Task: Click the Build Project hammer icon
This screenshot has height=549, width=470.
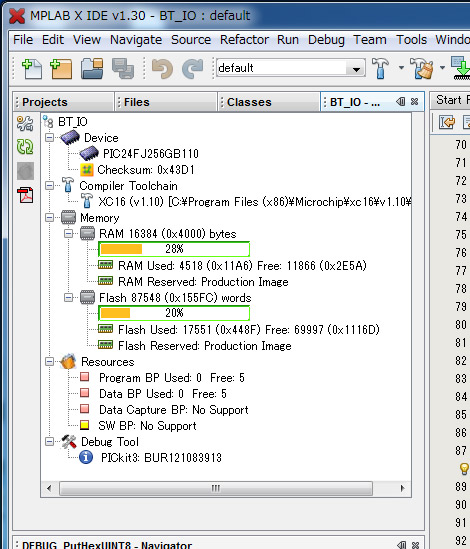Action: [380, 68]
